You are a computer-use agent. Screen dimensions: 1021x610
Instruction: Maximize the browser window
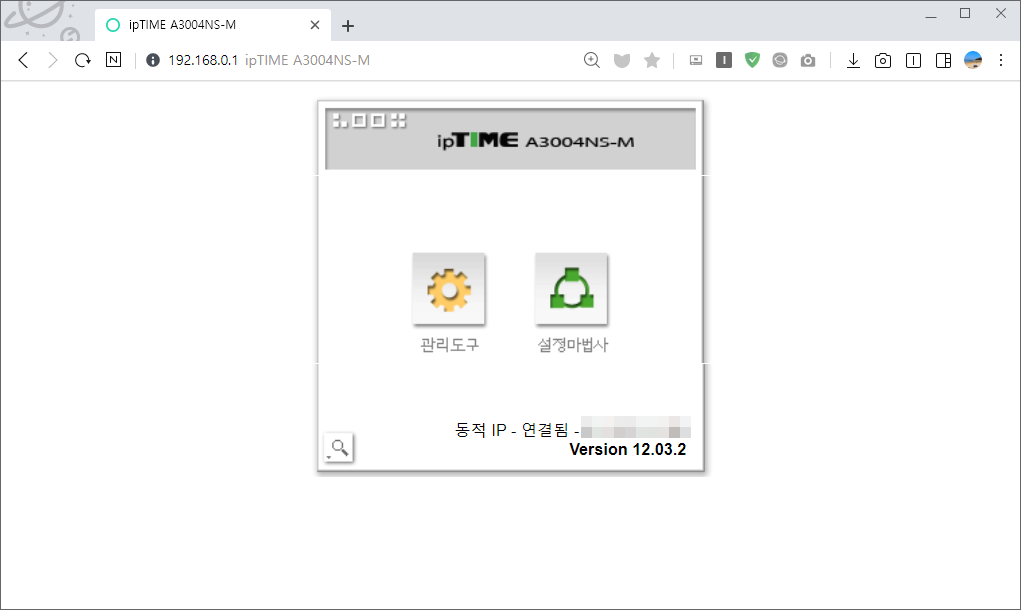tap(965, 14)
